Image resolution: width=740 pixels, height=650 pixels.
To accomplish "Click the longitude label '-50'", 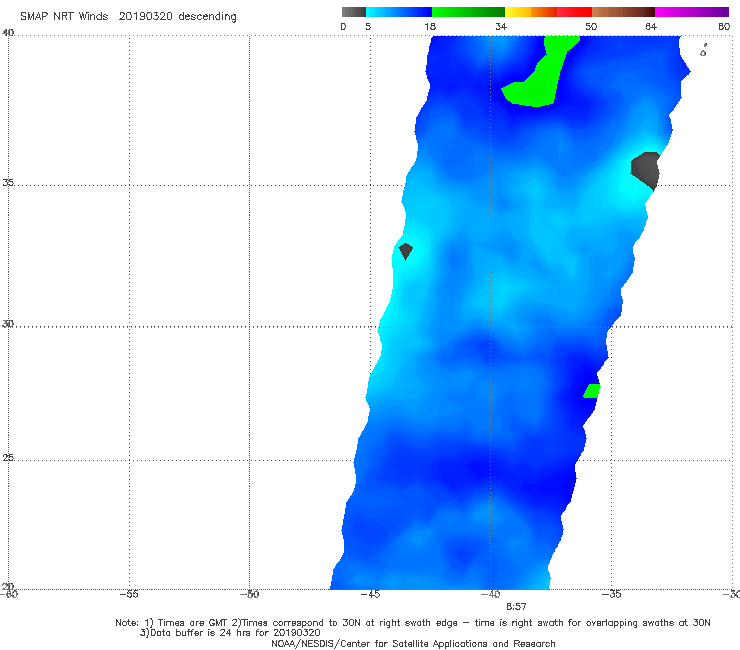I will pyautogui.click(x=249, y=594).
